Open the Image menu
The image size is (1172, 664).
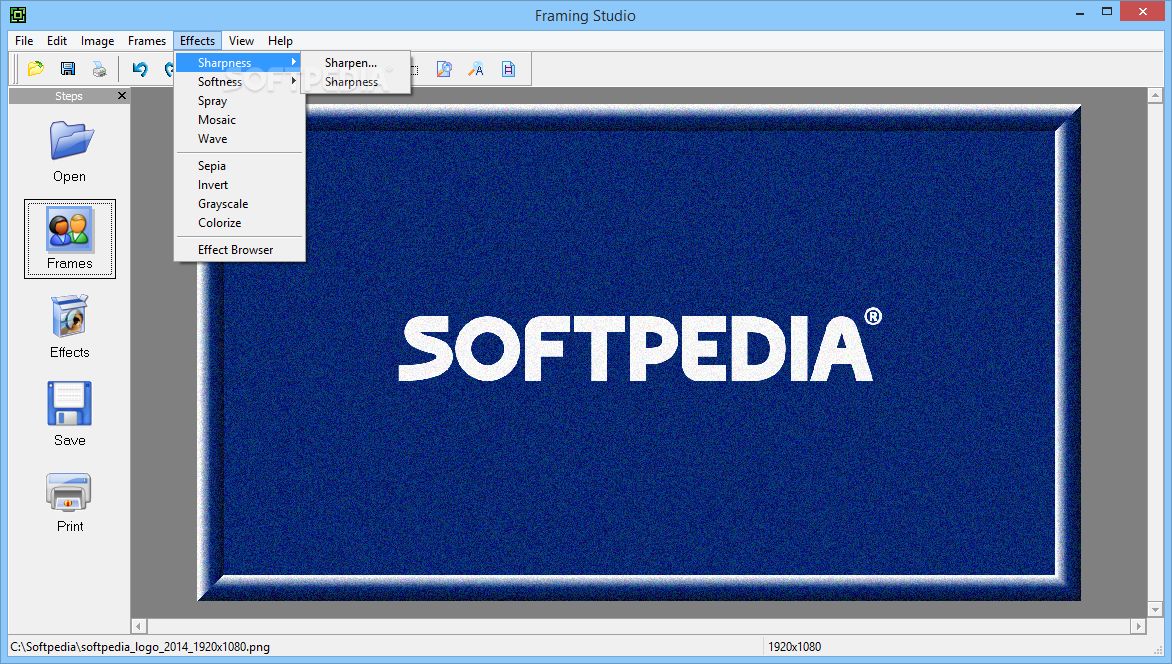97,41
